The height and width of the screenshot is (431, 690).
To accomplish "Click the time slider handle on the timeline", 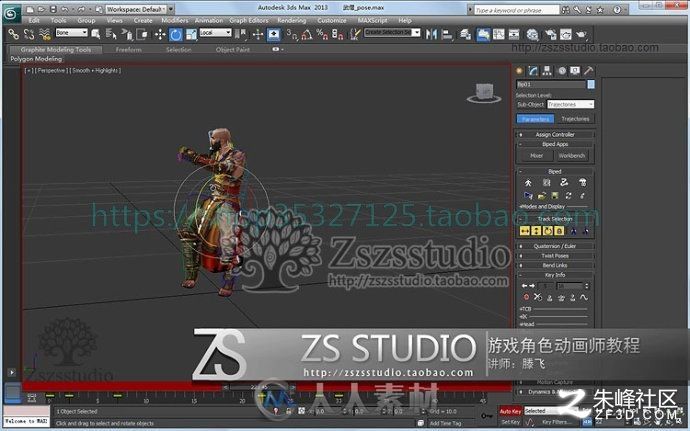I will pos(259,387).
